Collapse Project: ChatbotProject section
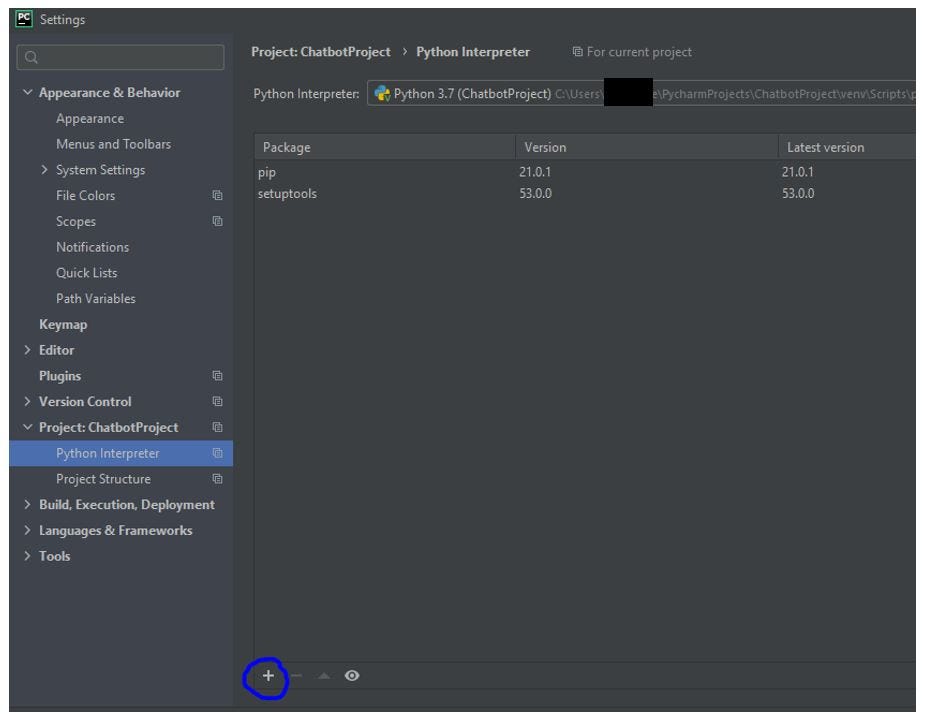Screen dimensions: 930x714 (x=27, y=427)
